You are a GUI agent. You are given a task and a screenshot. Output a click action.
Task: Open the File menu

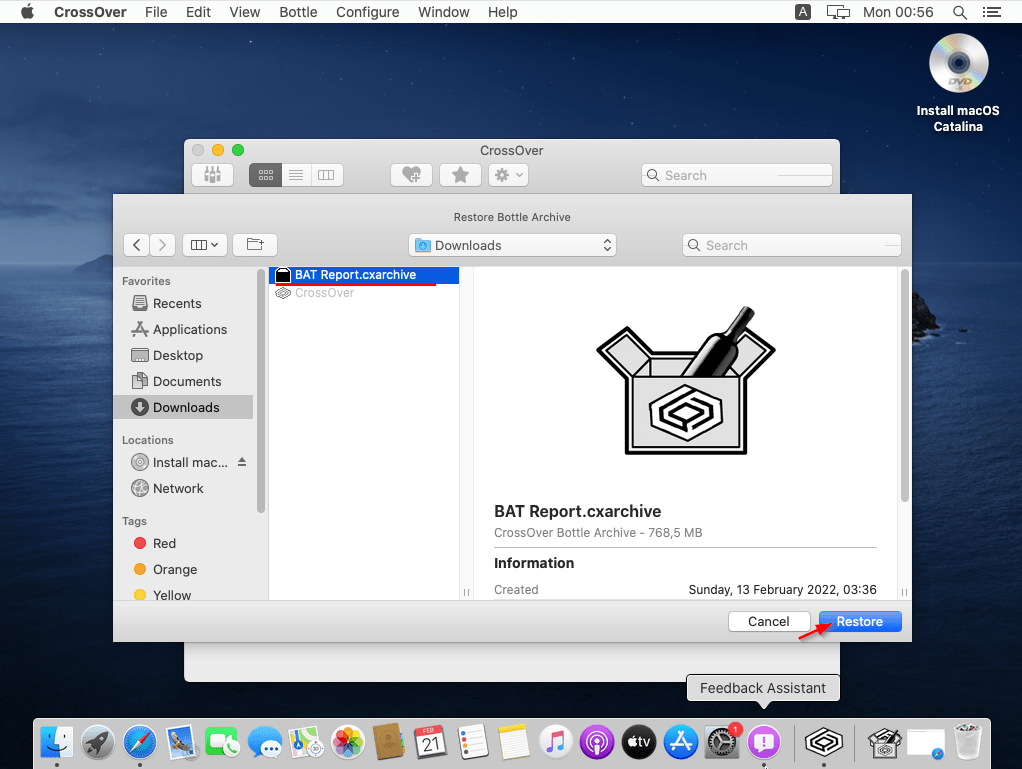[156, 12]
